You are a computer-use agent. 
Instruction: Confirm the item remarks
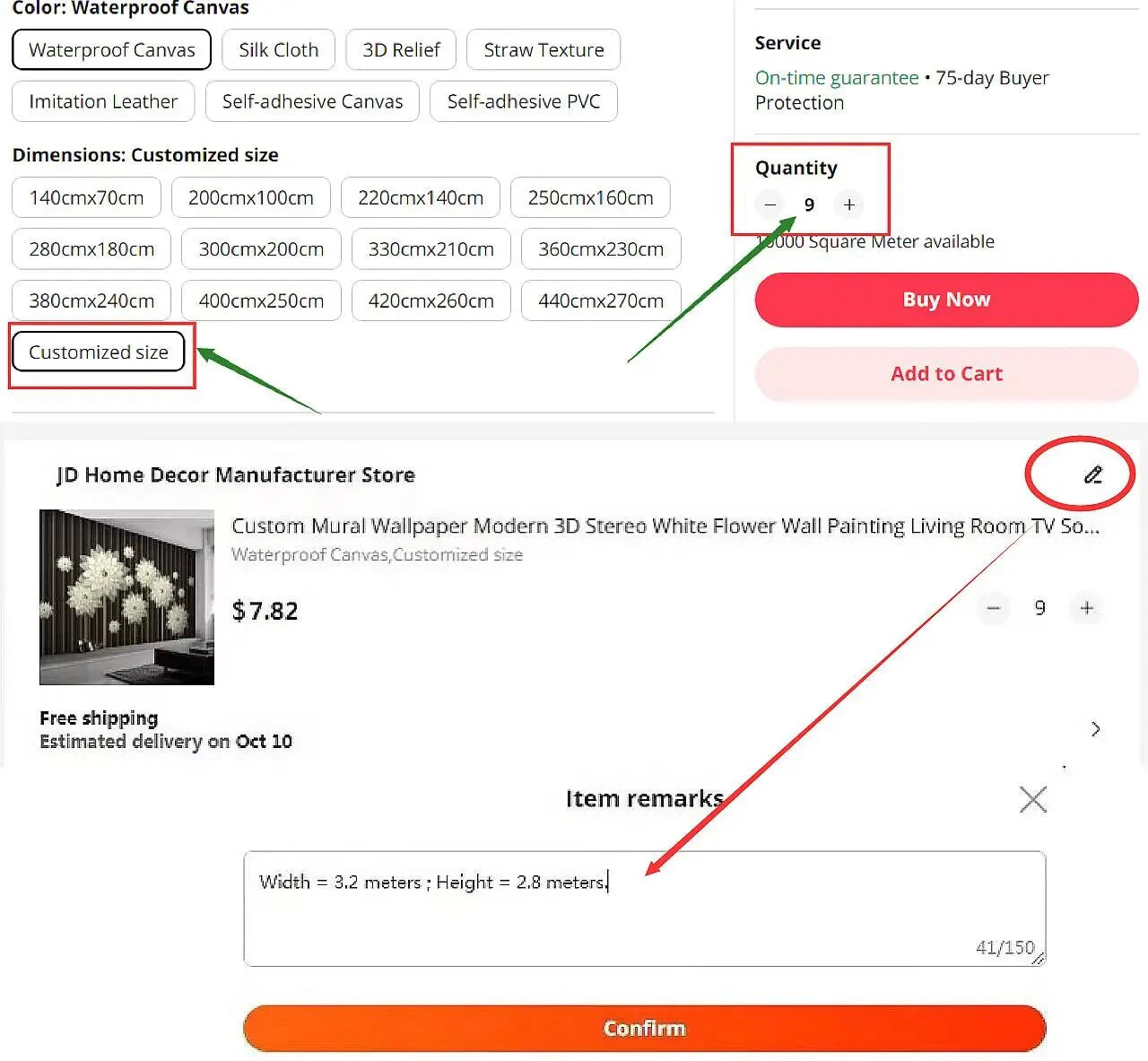pyautogui.click(x=644, y=1028)
